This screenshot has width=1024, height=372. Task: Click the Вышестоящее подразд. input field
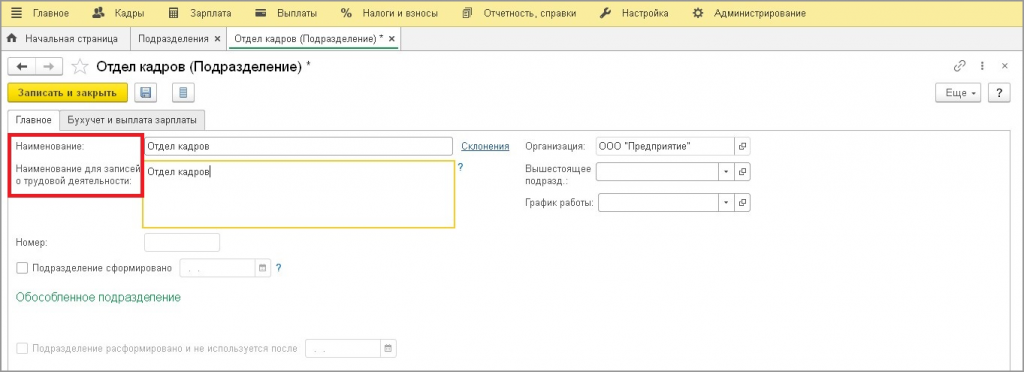coord(658,172)
